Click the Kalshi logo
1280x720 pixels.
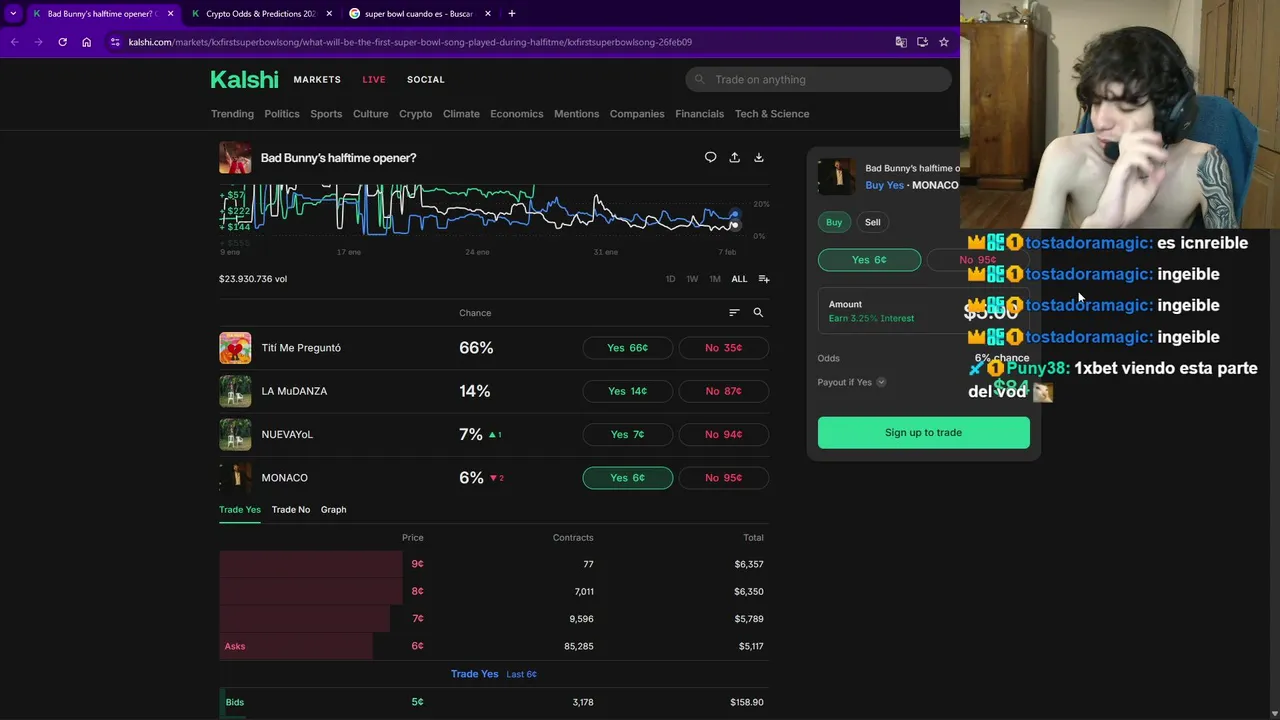tap(244, 80)
